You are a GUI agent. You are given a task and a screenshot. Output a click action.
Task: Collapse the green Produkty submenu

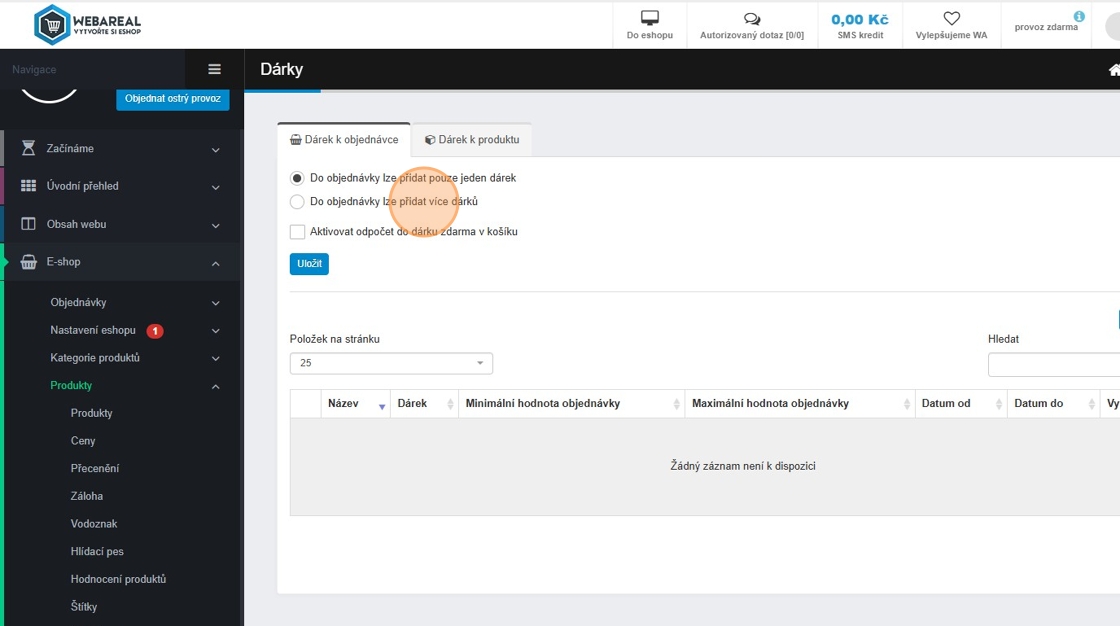216,387
